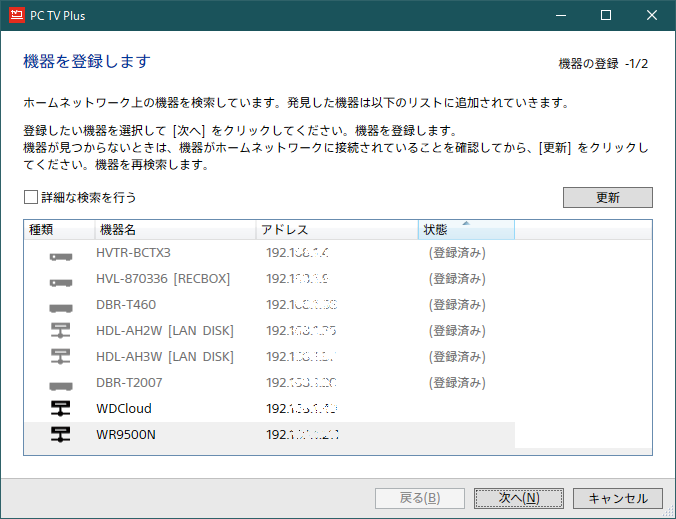Image resolution: width=676 pixels, height=519 pixels.
Task: Click the DBR-T2007 IP address cell
Action: pyautogui.click(x=301, y=382)
